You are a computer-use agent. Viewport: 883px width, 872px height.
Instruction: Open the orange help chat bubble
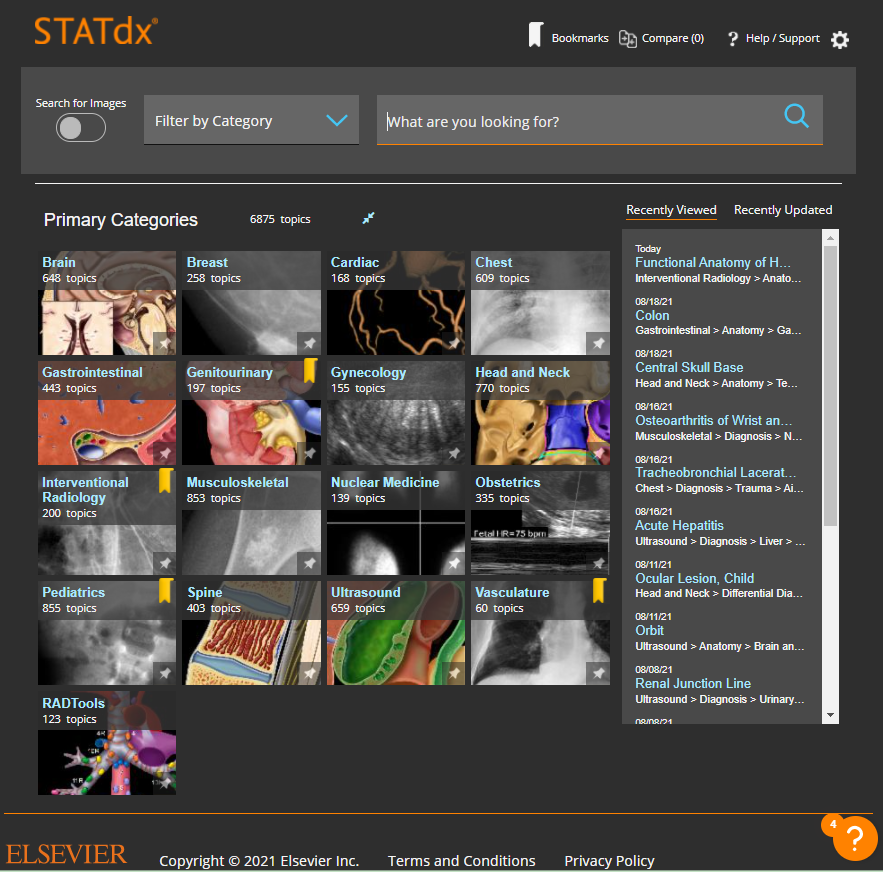point(854,838)
